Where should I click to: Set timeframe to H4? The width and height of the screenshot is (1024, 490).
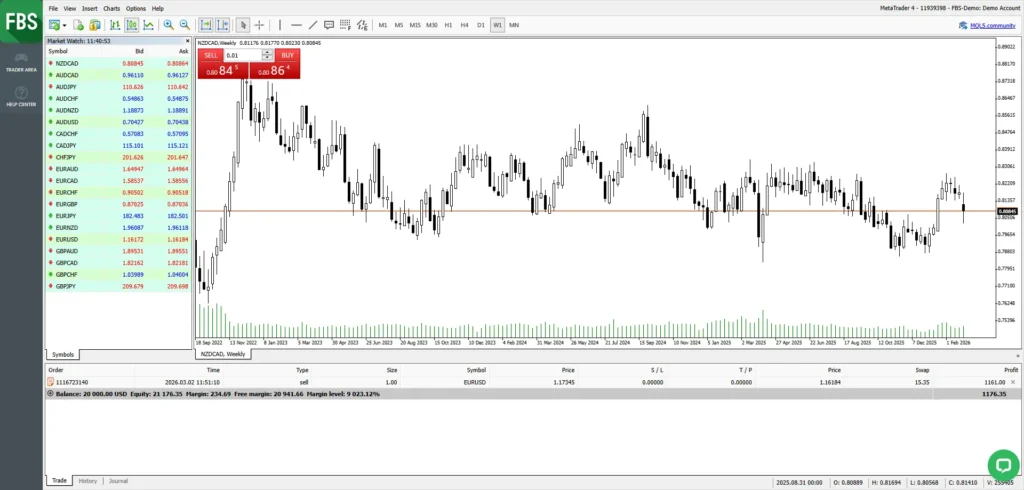(464, 25)
